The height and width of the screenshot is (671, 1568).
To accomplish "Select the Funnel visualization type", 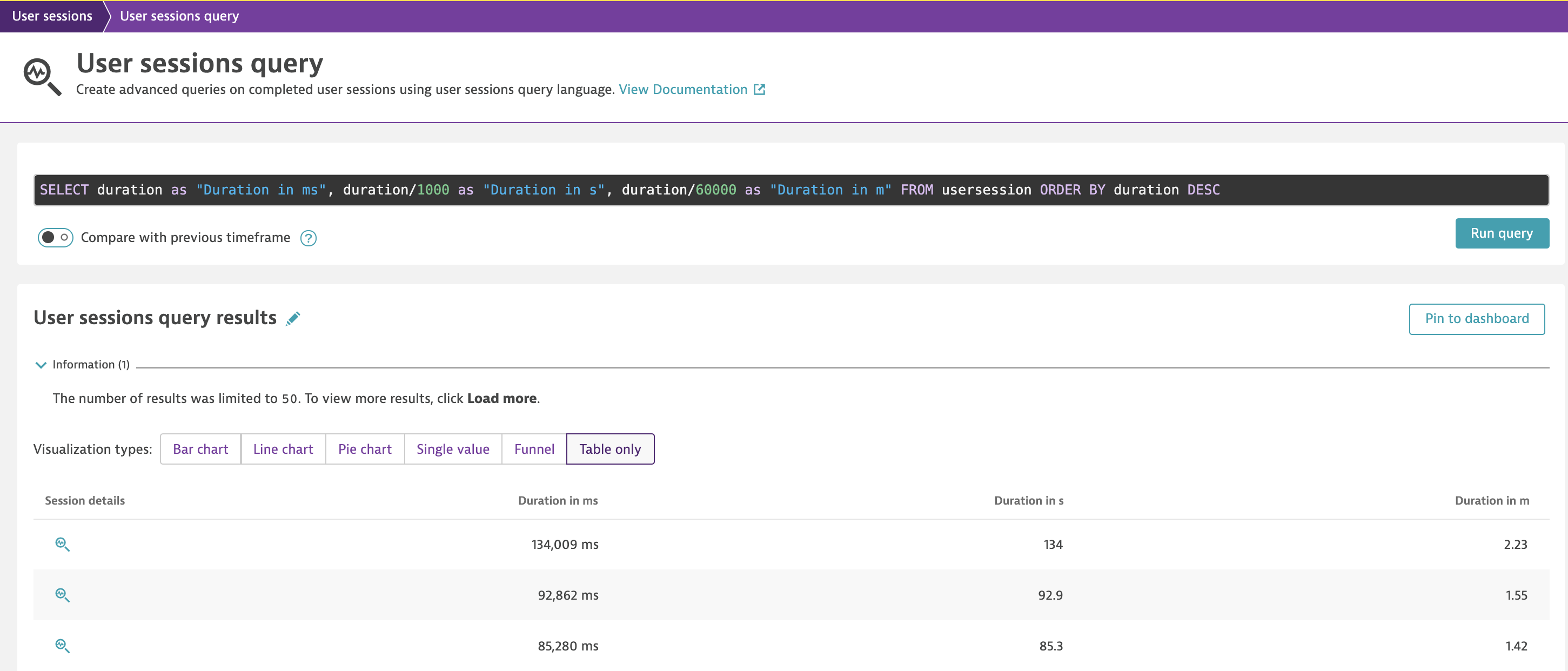I will tap(534, 449).
